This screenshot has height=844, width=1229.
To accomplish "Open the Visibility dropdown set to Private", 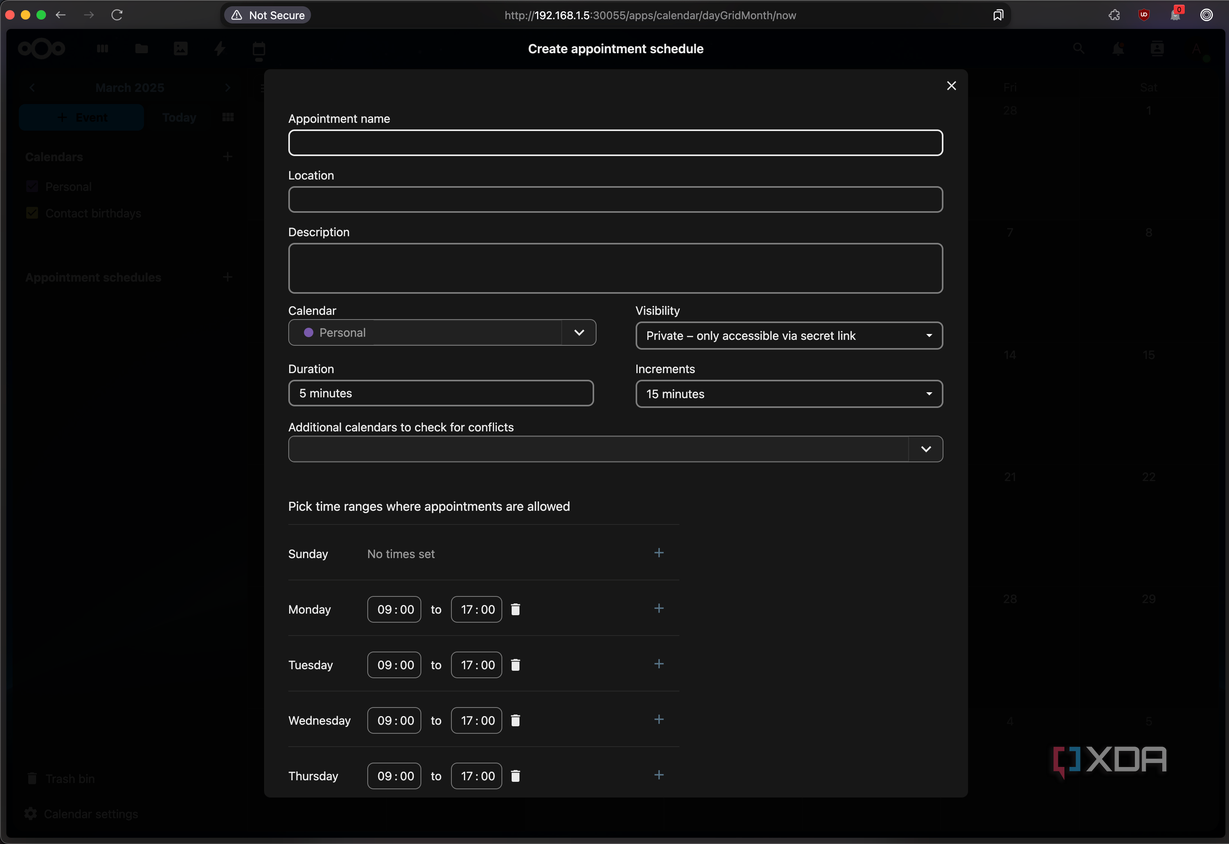I will 789,336.
